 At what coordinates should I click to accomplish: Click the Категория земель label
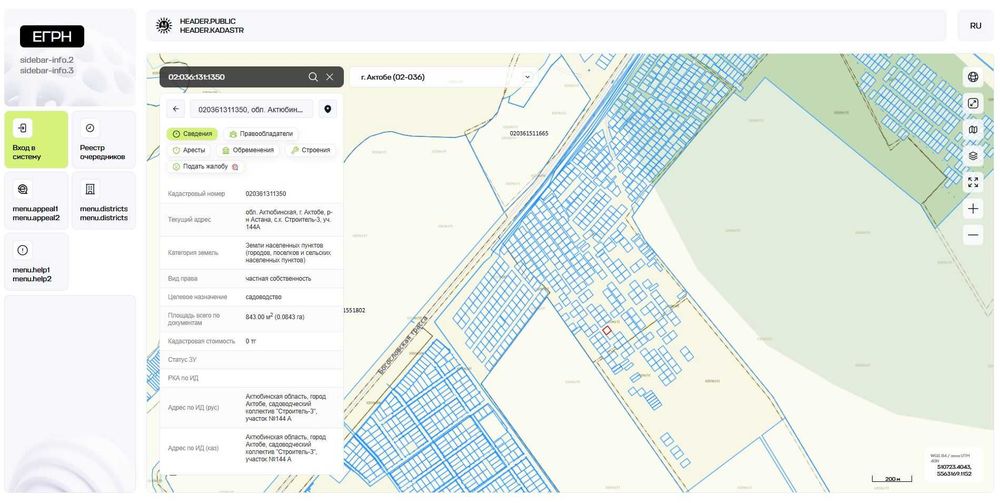pyautogui.click(x=193, y=253)
